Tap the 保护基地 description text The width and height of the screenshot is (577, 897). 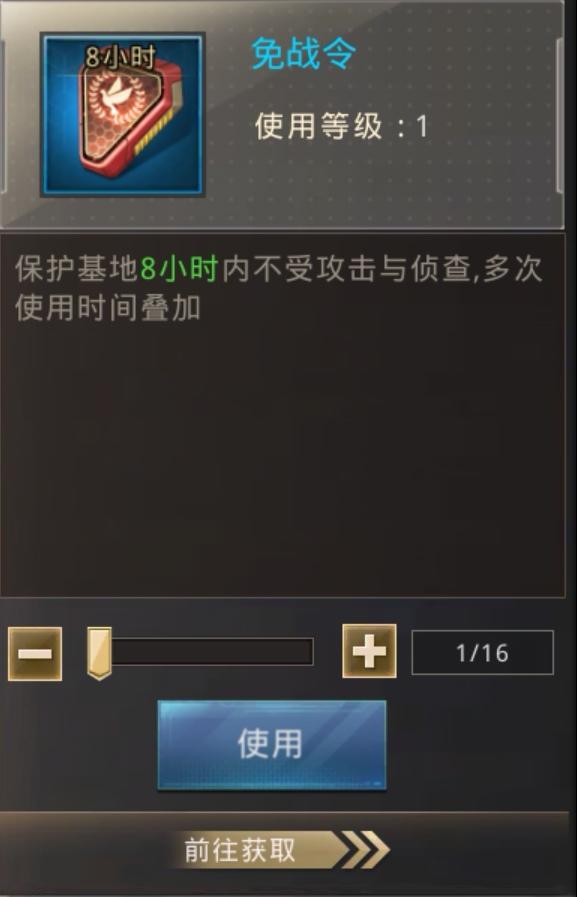click(x=77, y=269)
